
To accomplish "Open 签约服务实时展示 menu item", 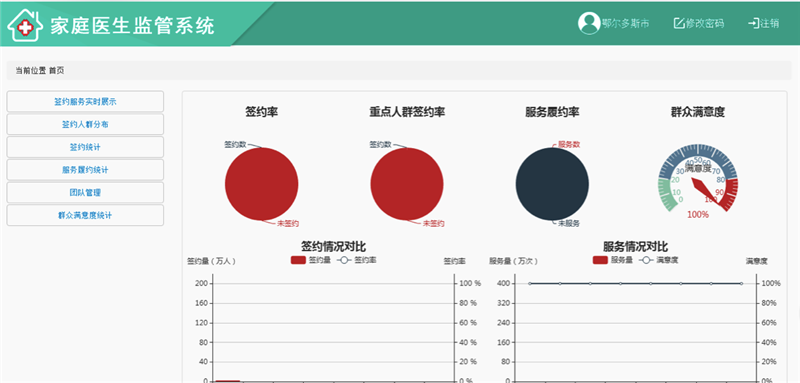I will [85, 101].
